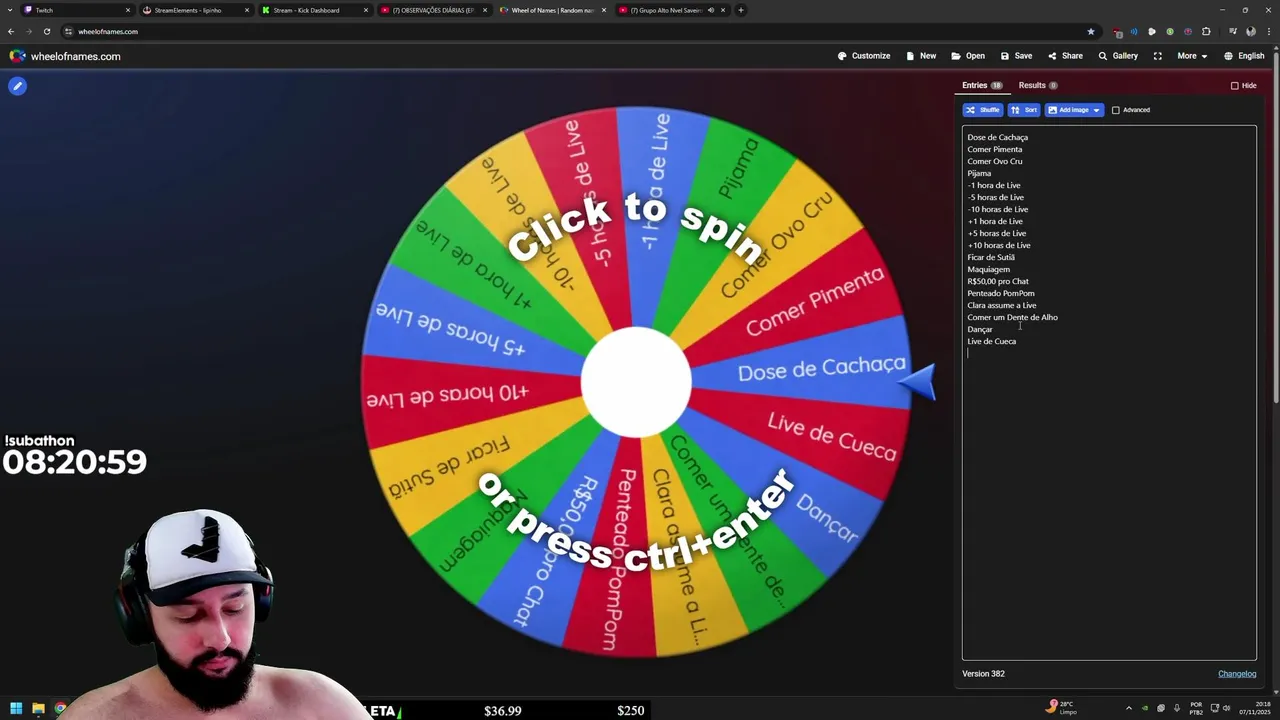This screenshot has width=1280, height=720.
Task: Click 'R$50,00 pro Chat' entry
Action: [997, 281]
